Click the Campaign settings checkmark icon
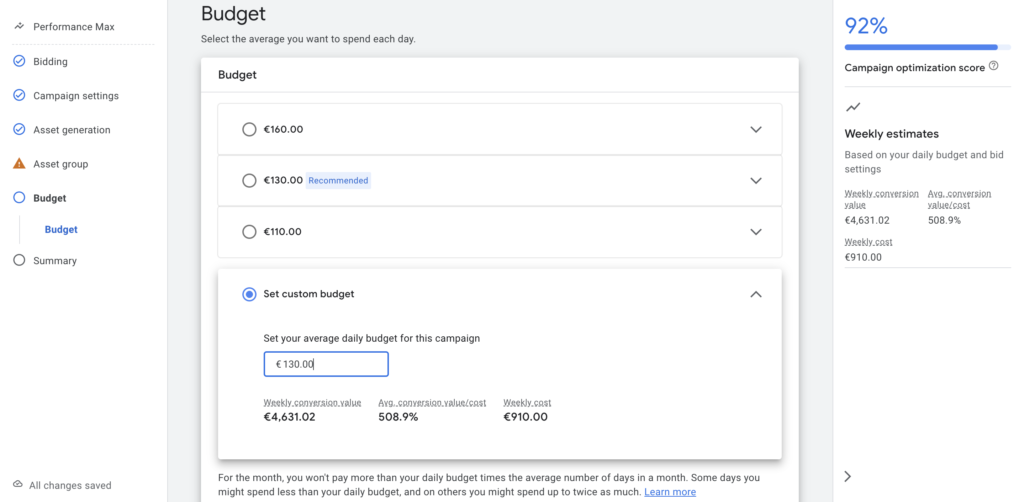 pyautogui.click(x=19, y=96)
